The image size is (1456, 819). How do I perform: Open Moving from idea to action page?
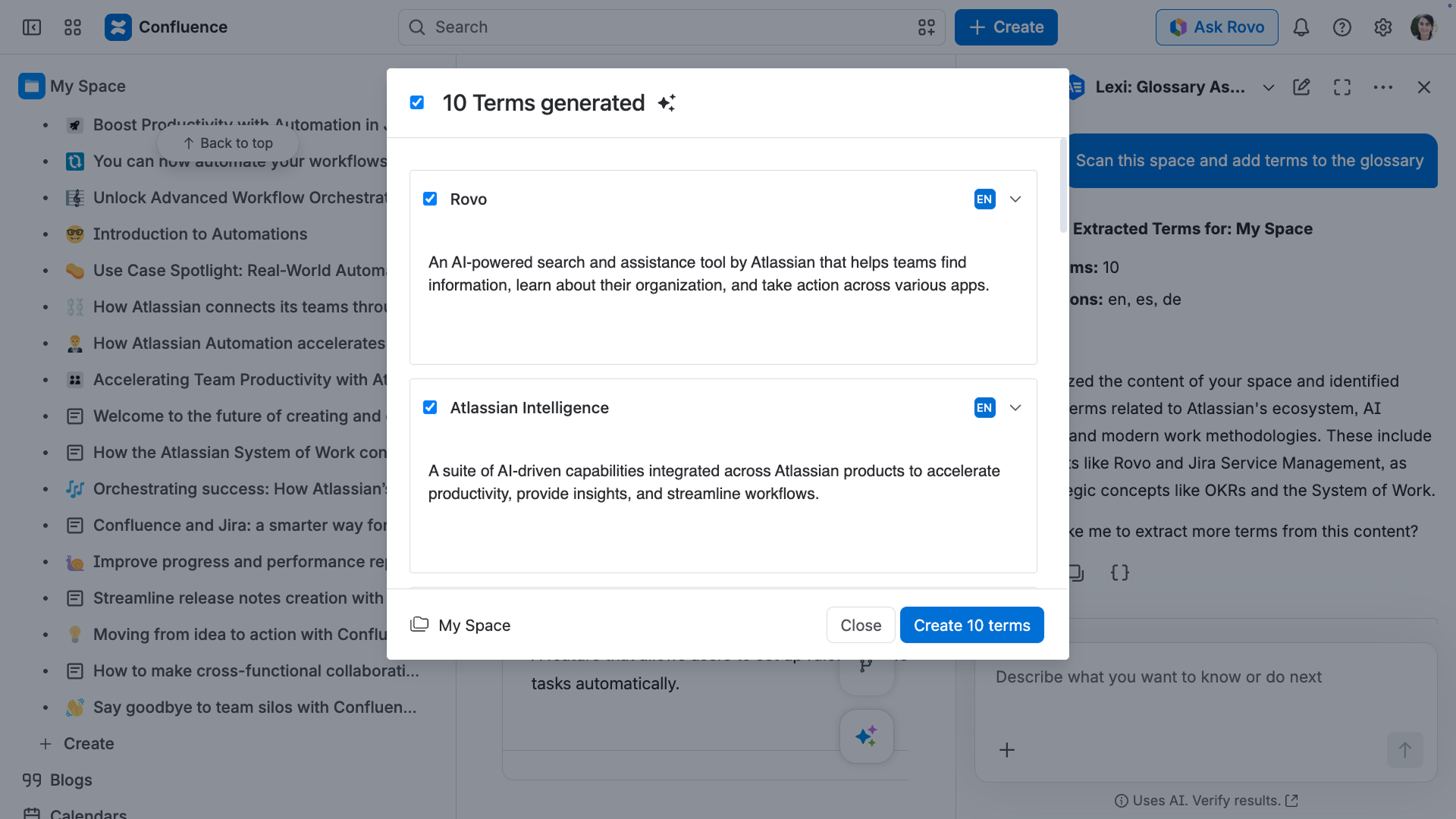240,635
